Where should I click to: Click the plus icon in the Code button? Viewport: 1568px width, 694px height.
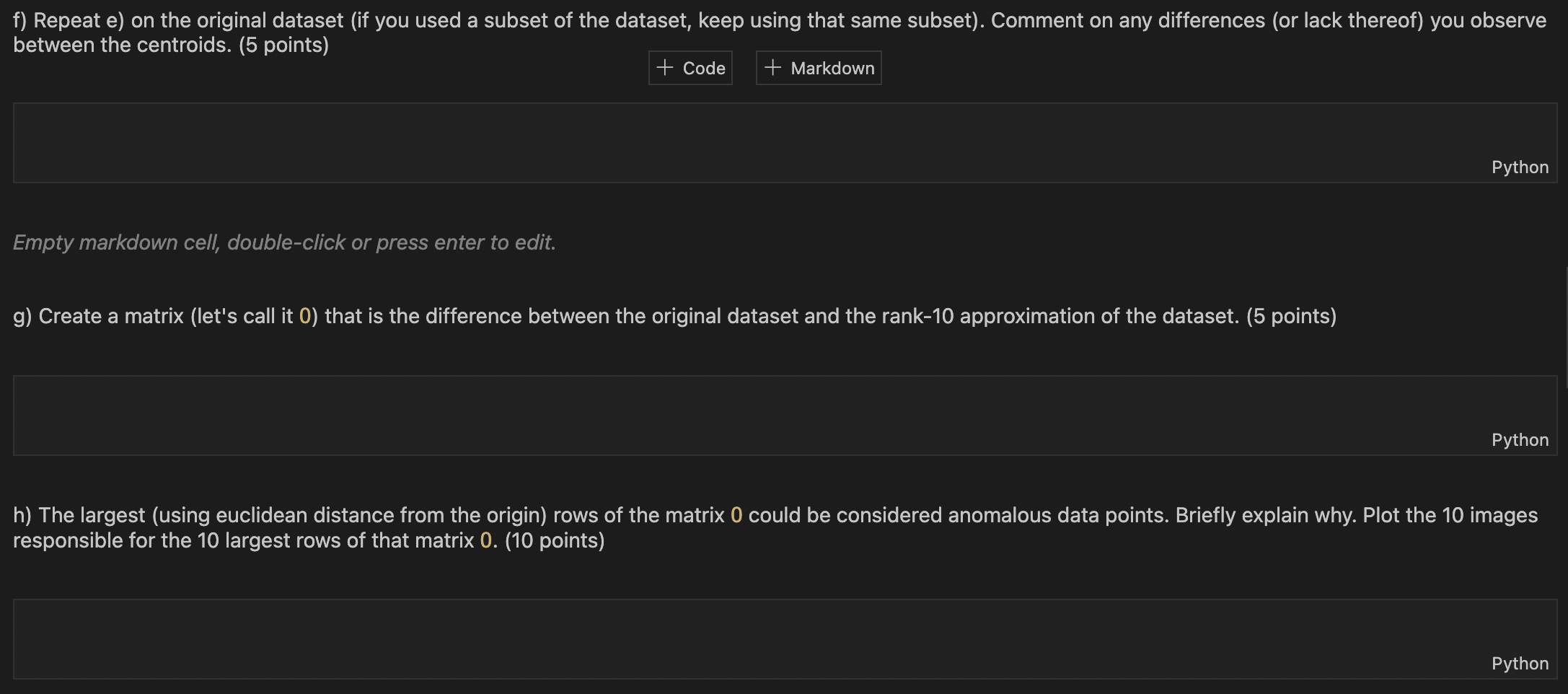click(665, 67)
